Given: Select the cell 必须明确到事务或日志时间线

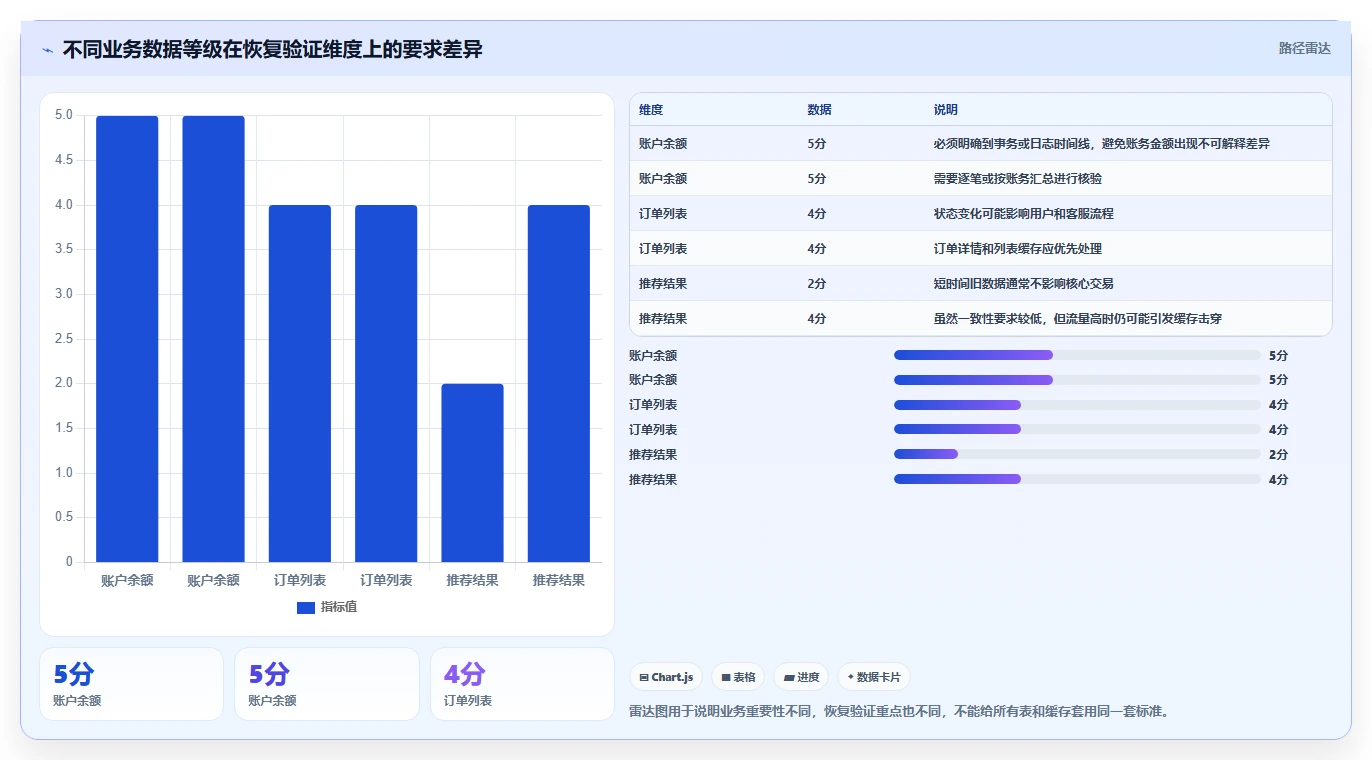Looking at the screenshot, I should click(1101, 144).
